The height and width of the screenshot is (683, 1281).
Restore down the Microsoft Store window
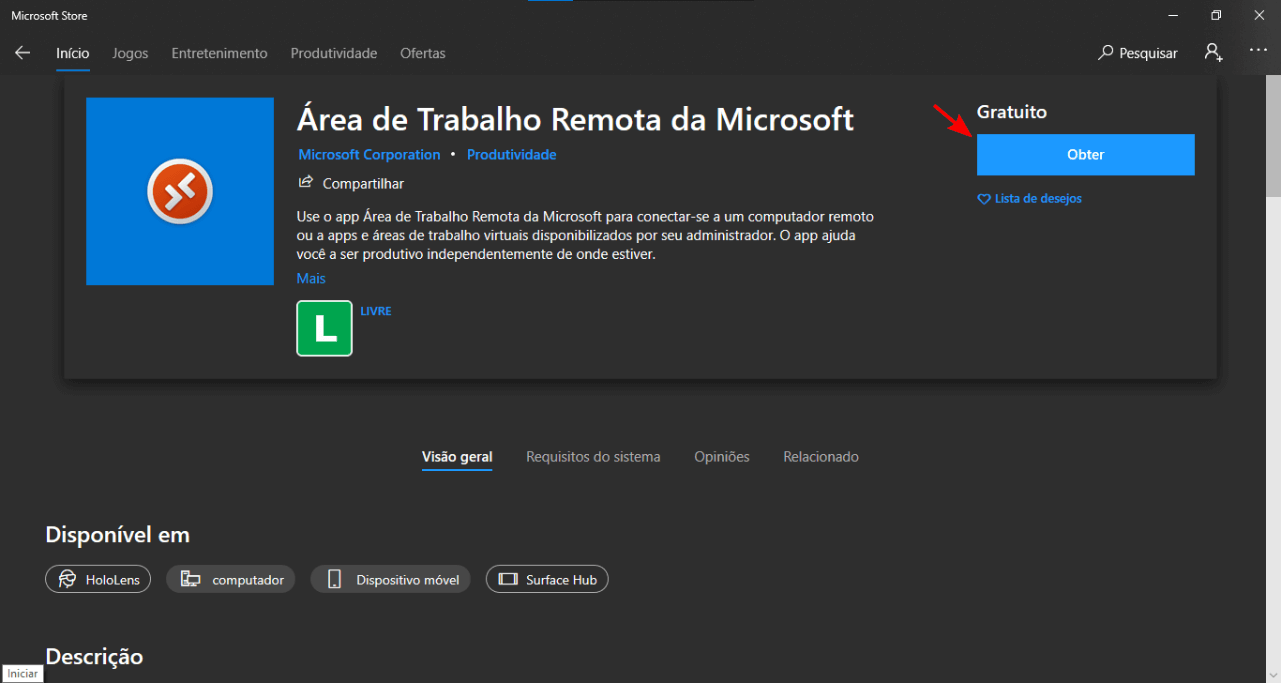click(x=1216, y=15)
